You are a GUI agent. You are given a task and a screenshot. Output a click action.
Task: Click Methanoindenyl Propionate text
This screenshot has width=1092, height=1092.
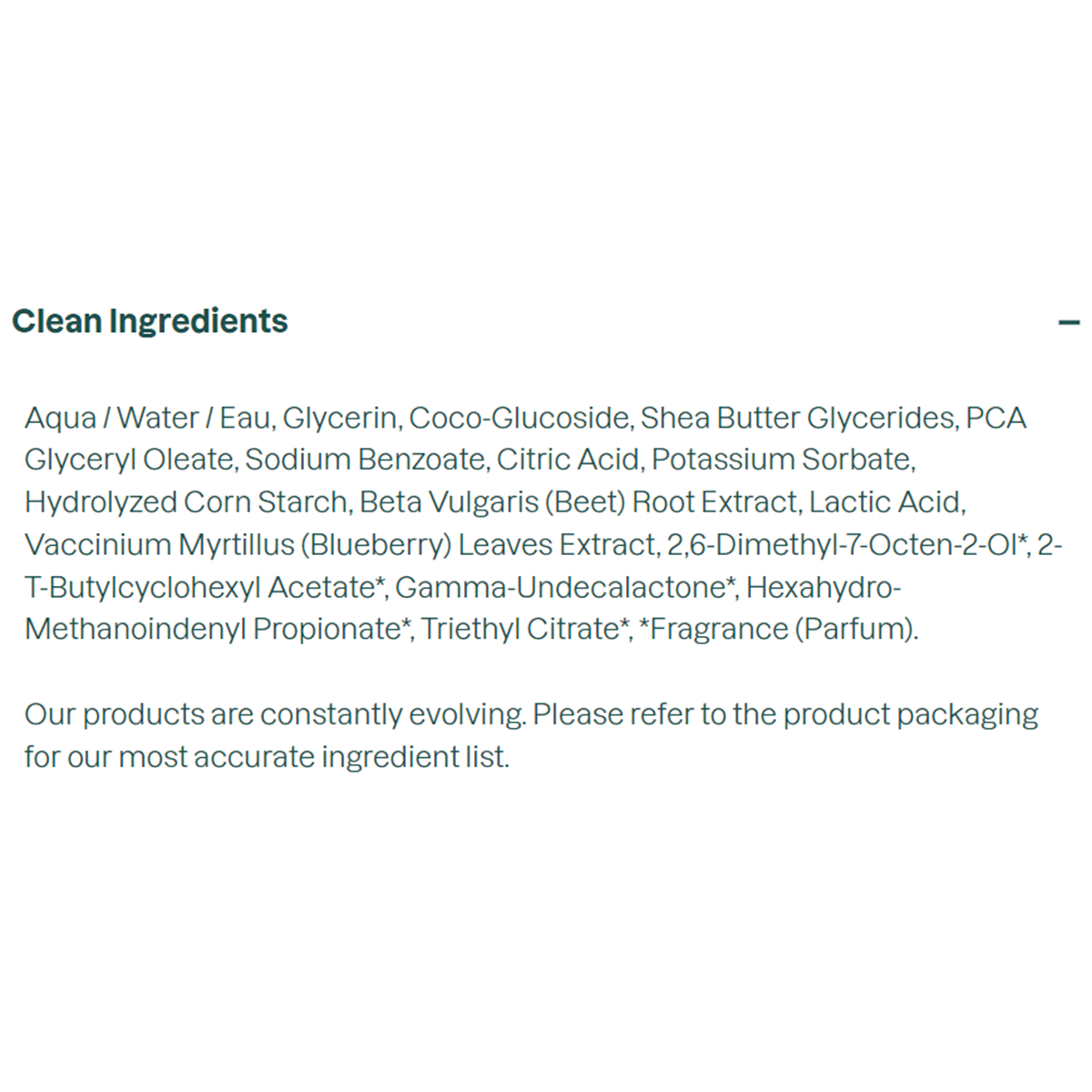pos(213,629)
